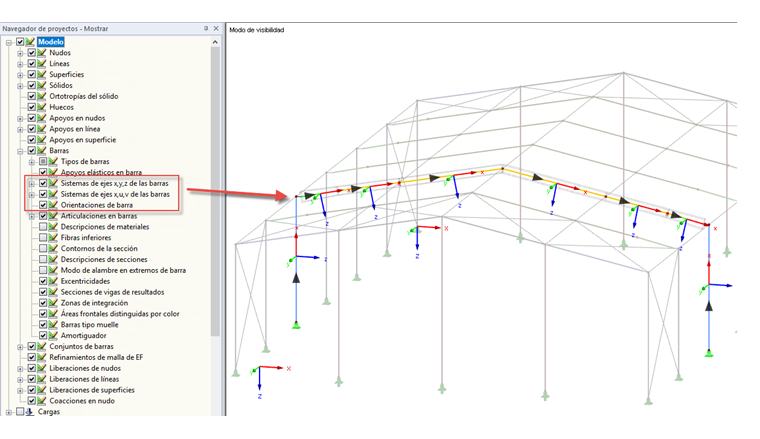
Task: Click the navigator scrollbar up arrow
Action: point(215,42)
